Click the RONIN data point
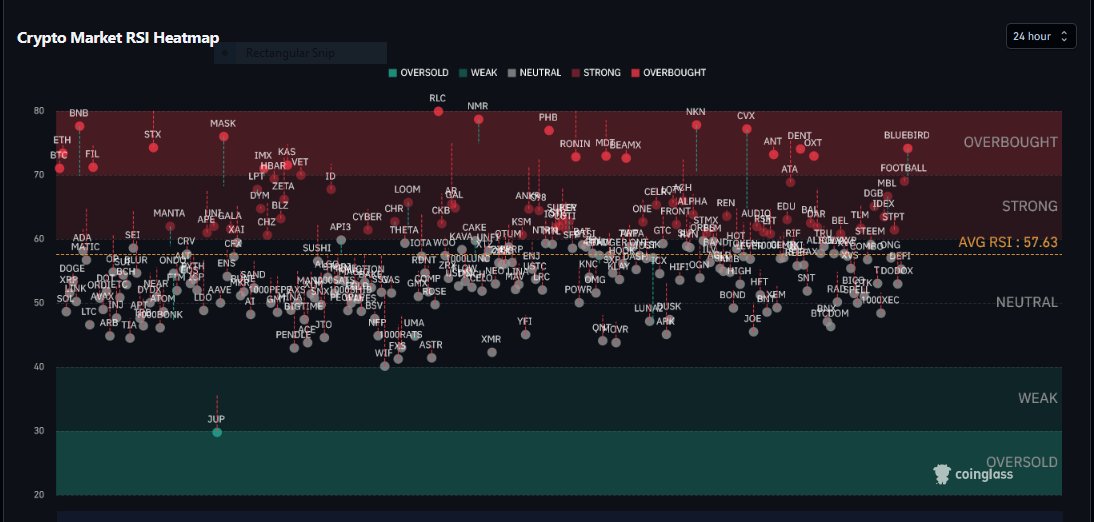 (576, 157)
